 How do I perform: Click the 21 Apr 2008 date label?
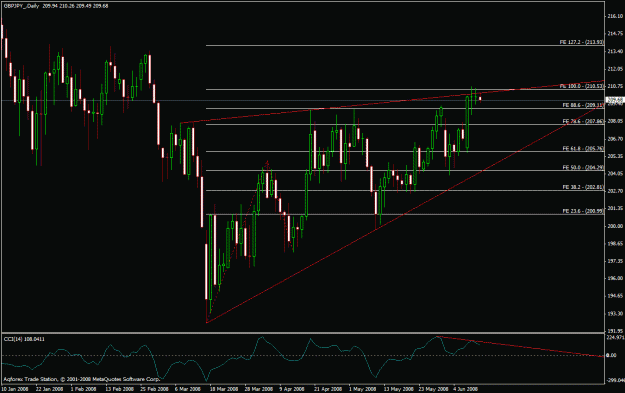pyautogui.click(x=328, y=389)
